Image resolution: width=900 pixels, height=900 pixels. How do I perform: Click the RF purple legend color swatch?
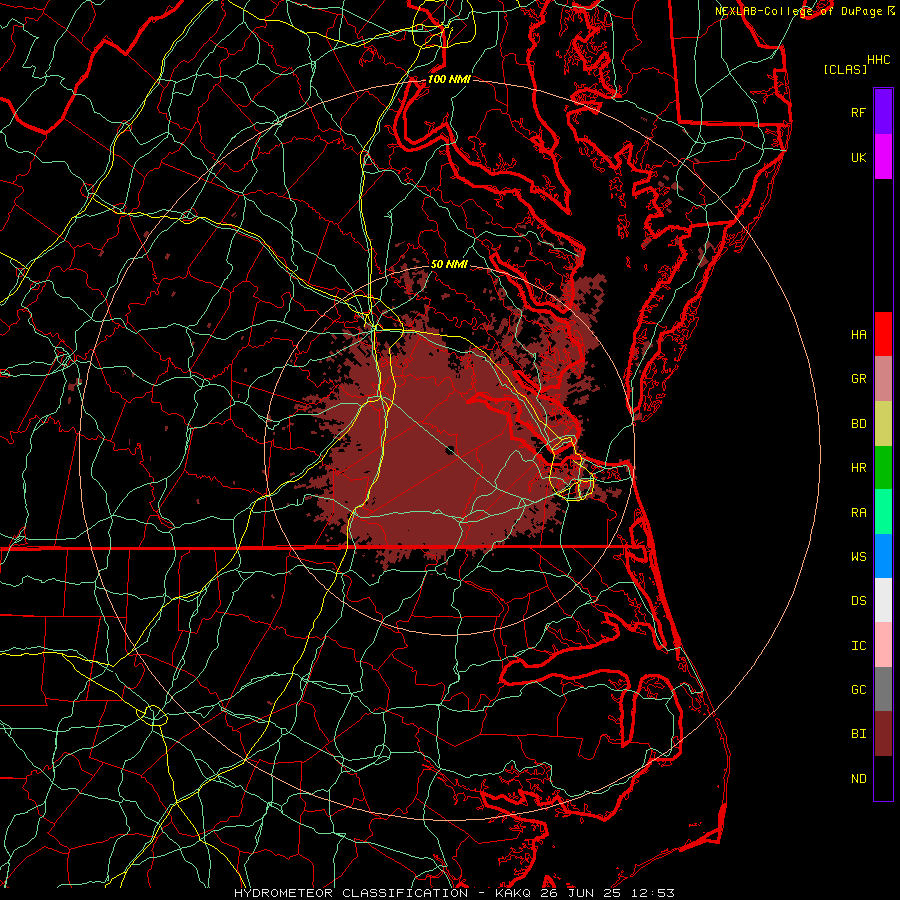coord(883,112)
